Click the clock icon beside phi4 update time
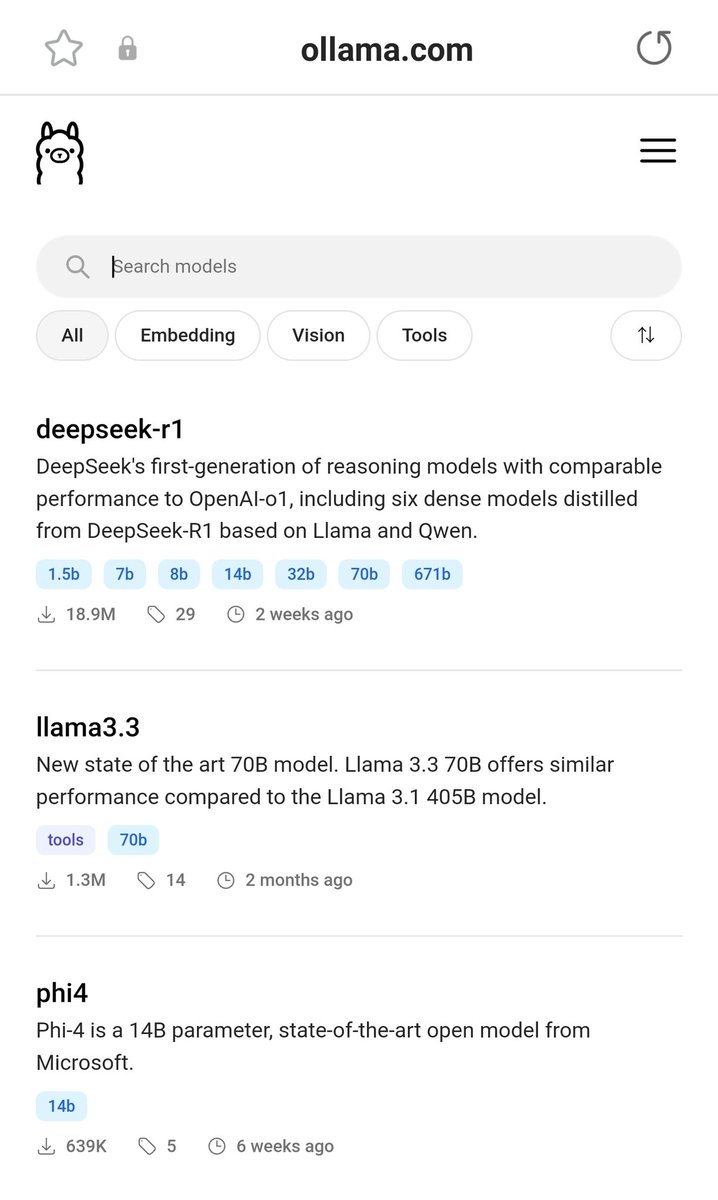Screen dimensions: 718x1200 click(217, 1146)
